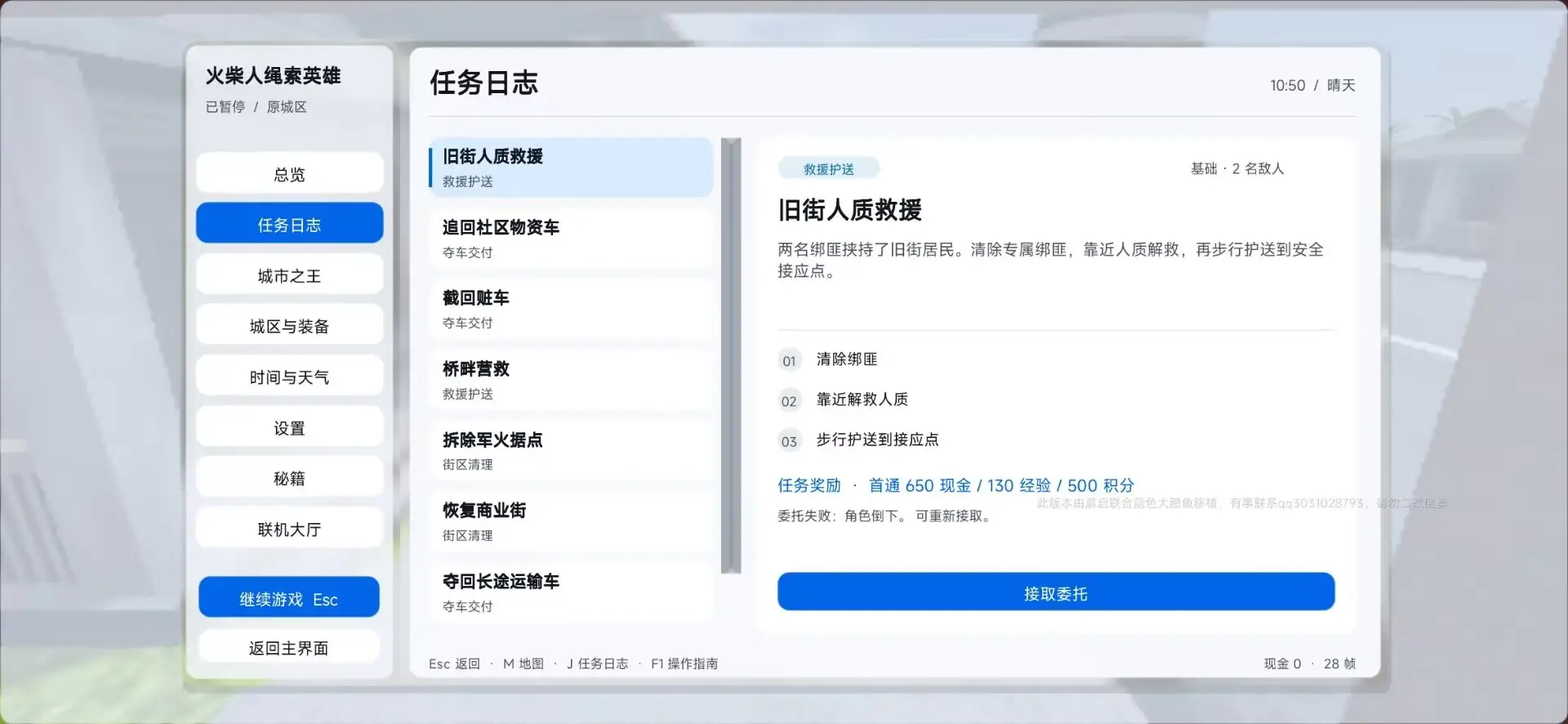Image resolution: width=1568 pixels, height=724 pixels.
Task: Choose the 夺回长途运输车 mission
Action: click(x=571, y=592)
